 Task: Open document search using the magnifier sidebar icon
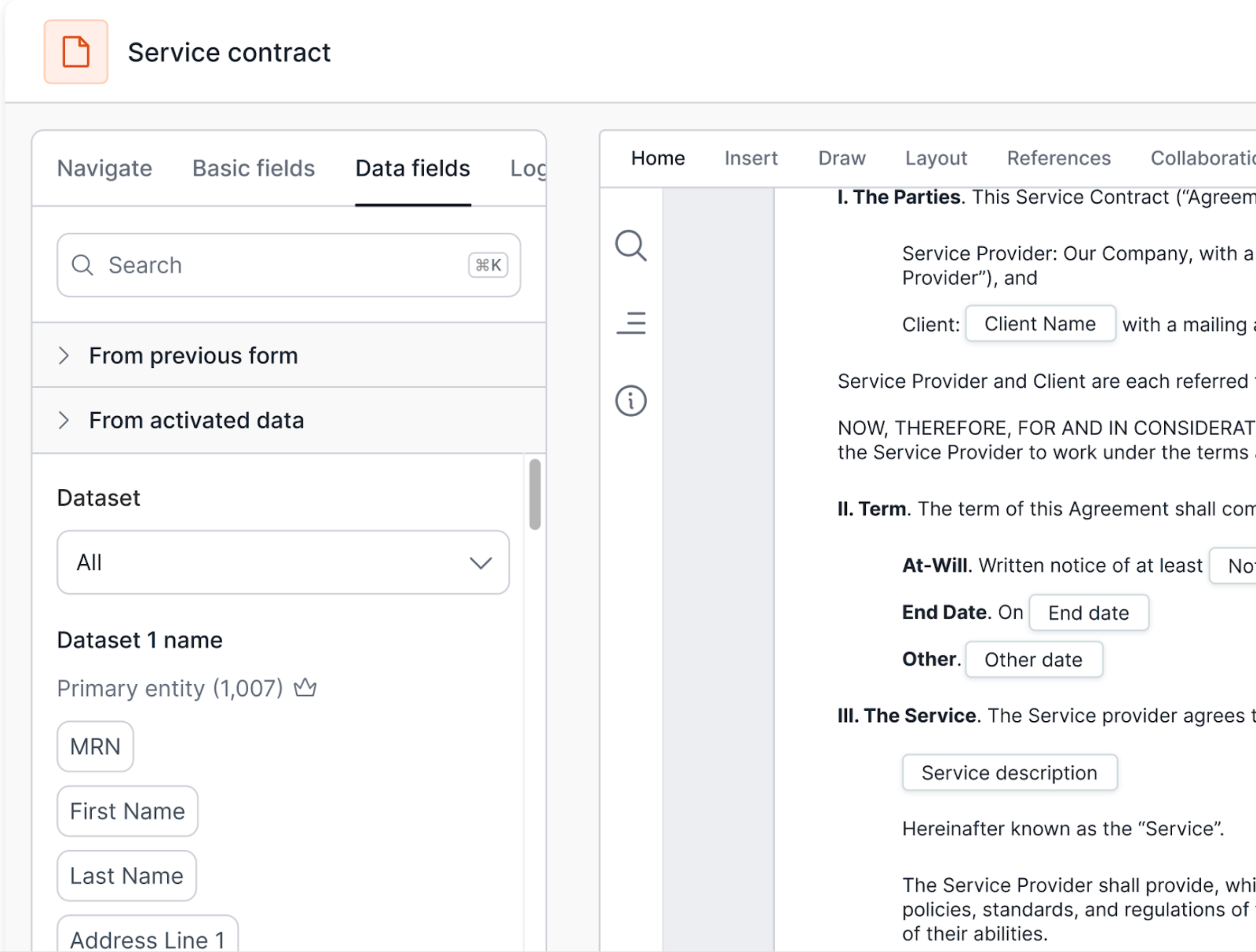[631, 246]
